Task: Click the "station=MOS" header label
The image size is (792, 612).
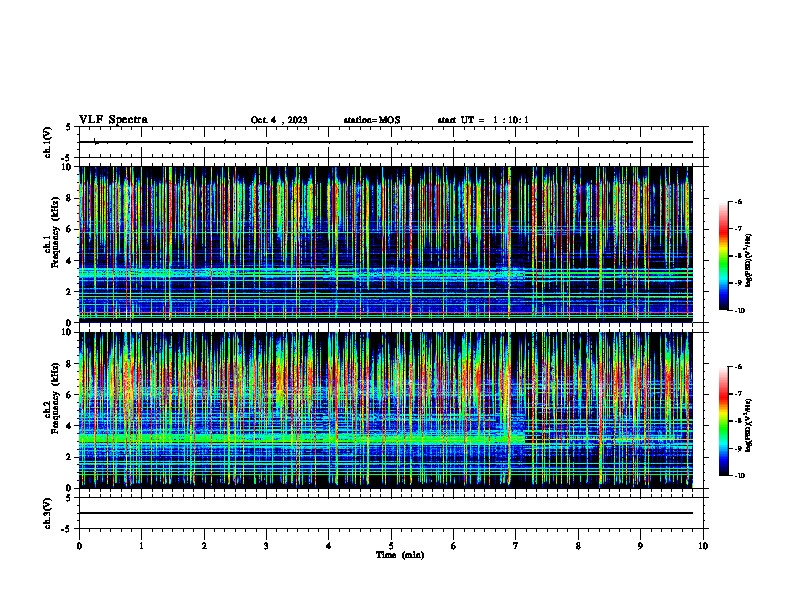Action: [x=372, y=120]
